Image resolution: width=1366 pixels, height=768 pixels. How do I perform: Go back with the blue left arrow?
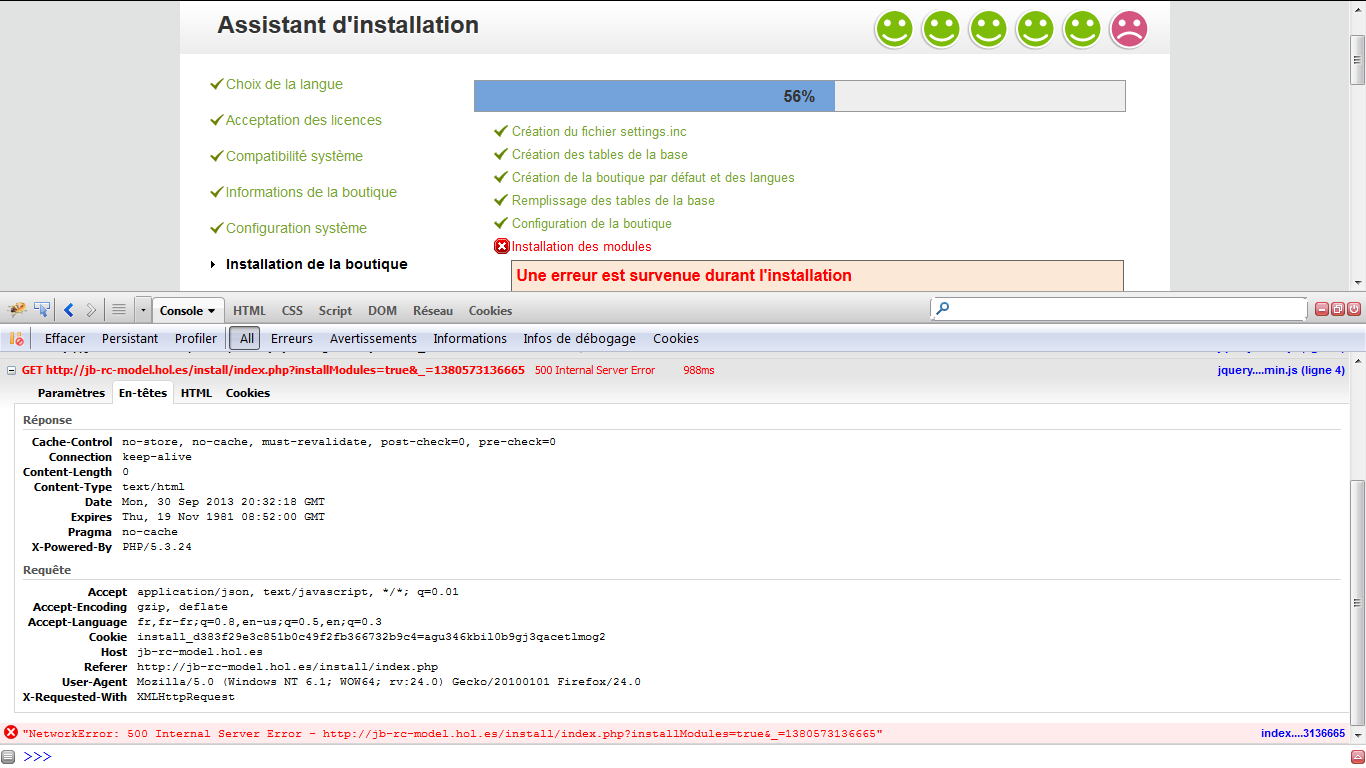pyautogui.click(x=69, y=310)
